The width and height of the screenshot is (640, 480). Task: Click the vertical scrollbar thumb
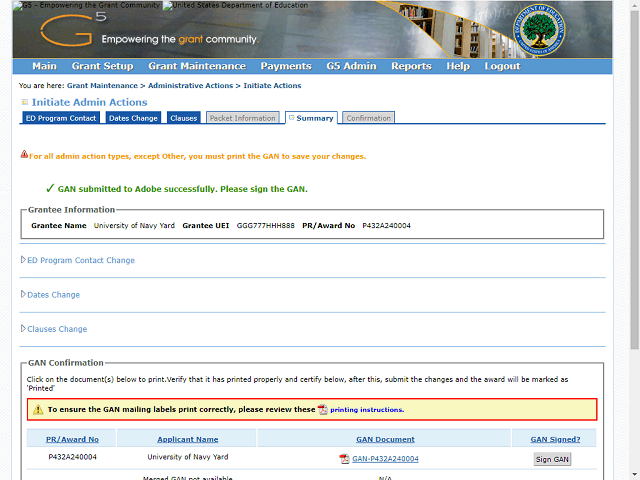635,180
